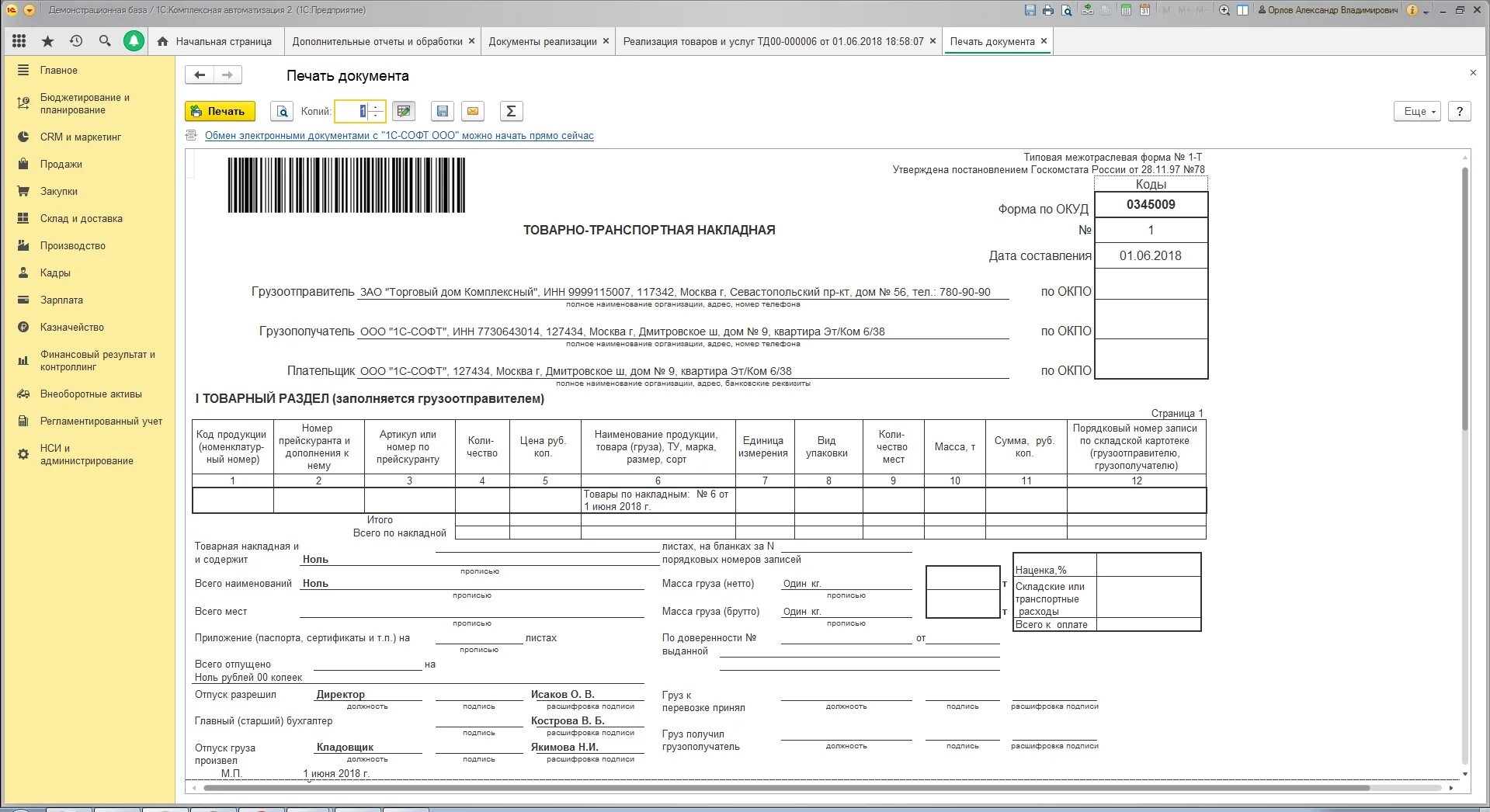Viewport: 1490px width, 812px height.
Task: Open the Зарплата section
Action: click(90, 300)
